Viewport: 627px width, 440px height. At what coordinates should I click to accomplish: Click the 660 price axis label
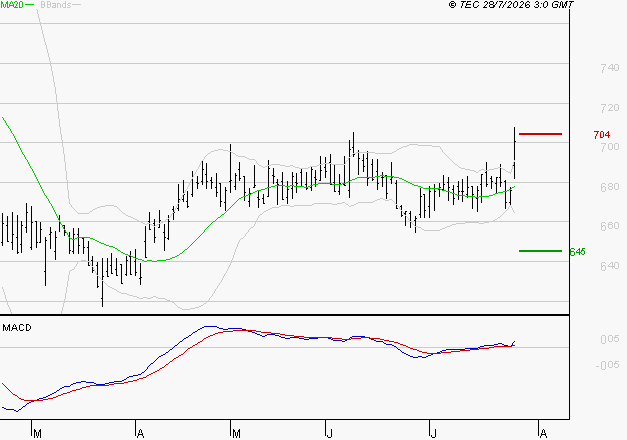click(x=610, y=226)
